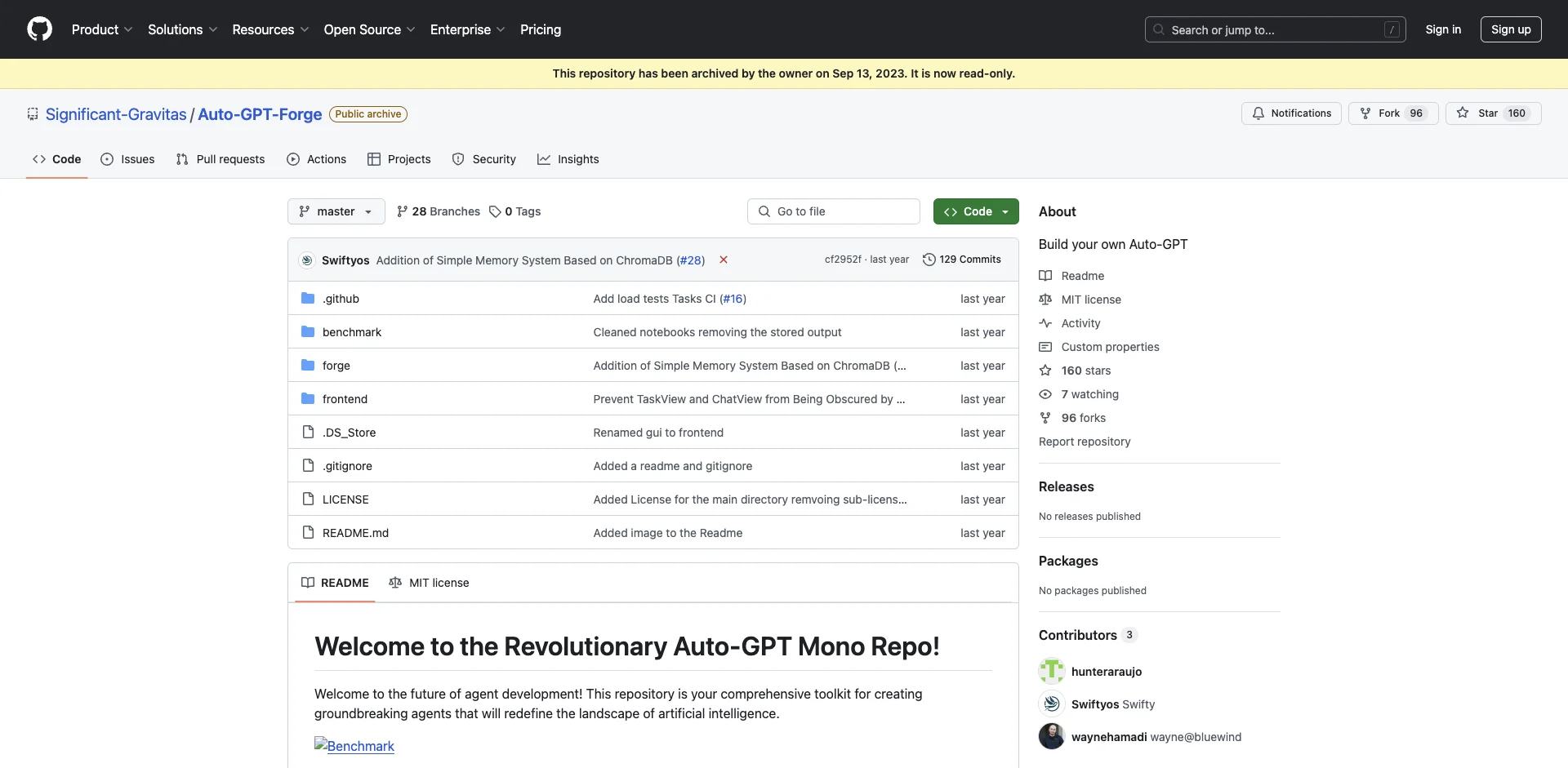Open the Releases heading link
This screenshot has height=768, width=1568.
pyautogui.click(x=1067, y=486)
